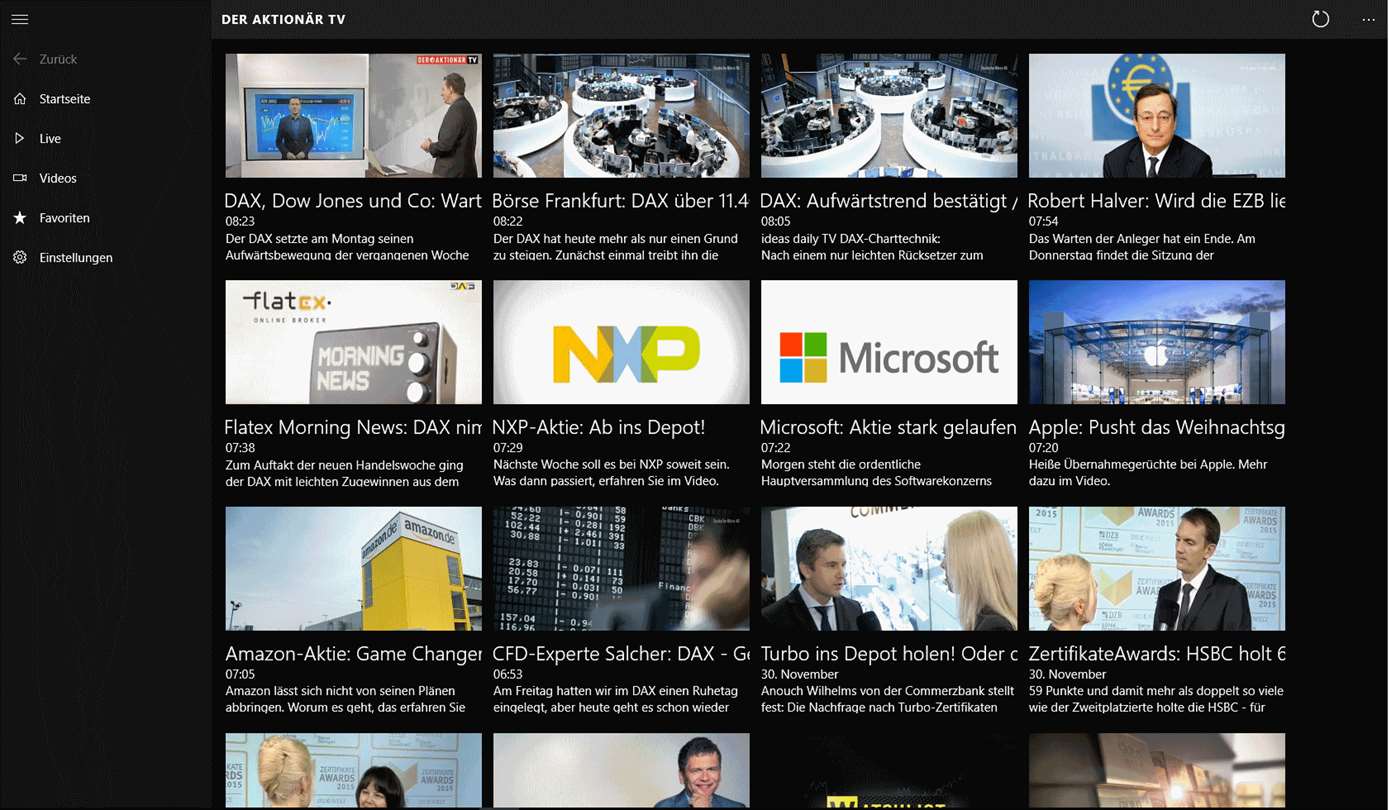The width and height of the screenshot is (1389, 810).
Task: Click 'ideas daily TV DAX-Charttechnik' description
Action: (x=872, y=247)
